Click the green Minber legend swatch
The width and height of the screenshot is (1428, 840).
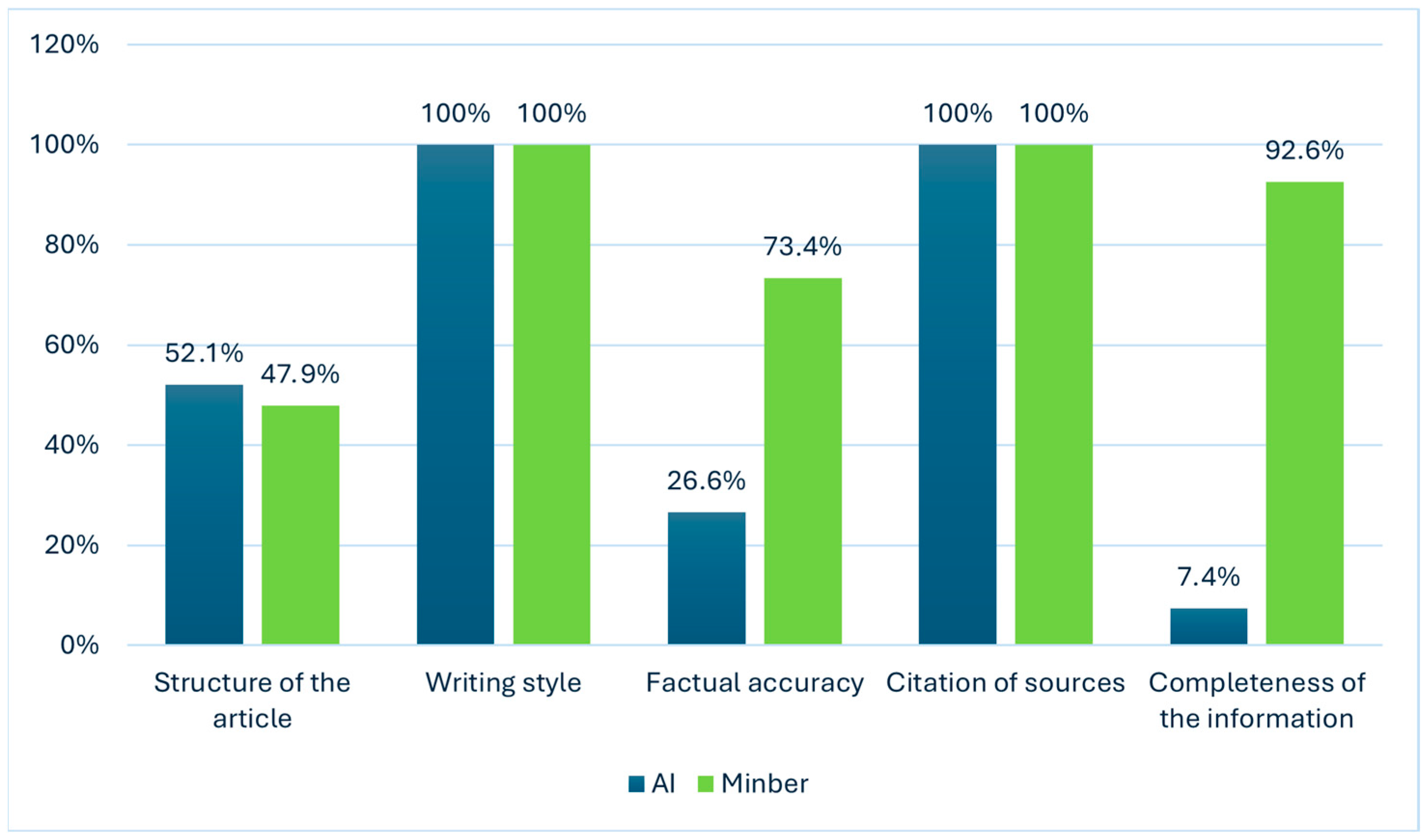pos(705,784)
